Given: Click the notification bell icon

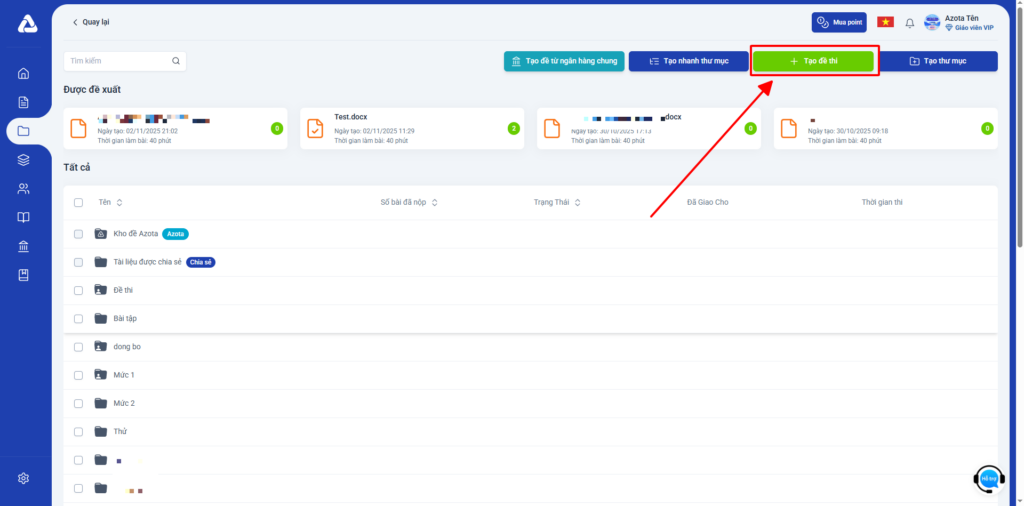Looking at the screenshot, I should 909,22.
